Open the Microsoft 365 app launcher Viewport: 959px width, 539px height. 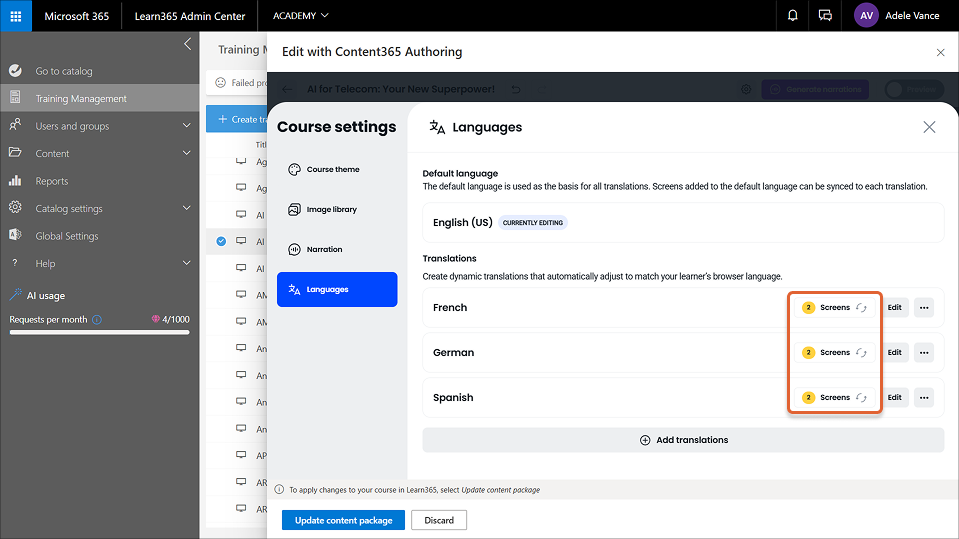click(x=16, y=16)
